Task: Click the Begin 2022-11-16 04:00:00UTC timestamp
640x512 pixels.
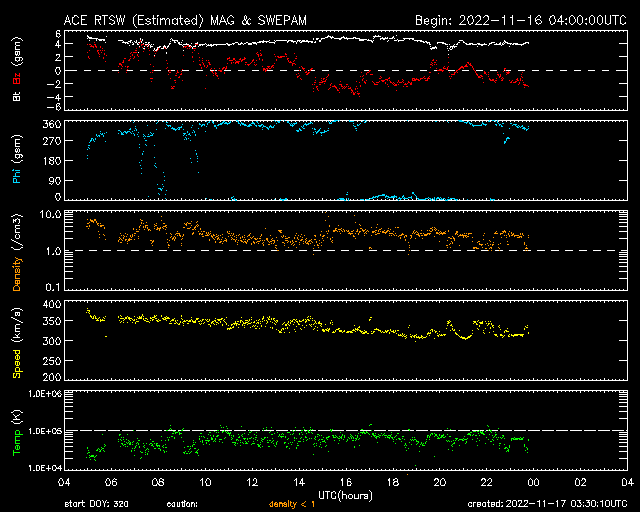Action: click(x=521, y=20)
